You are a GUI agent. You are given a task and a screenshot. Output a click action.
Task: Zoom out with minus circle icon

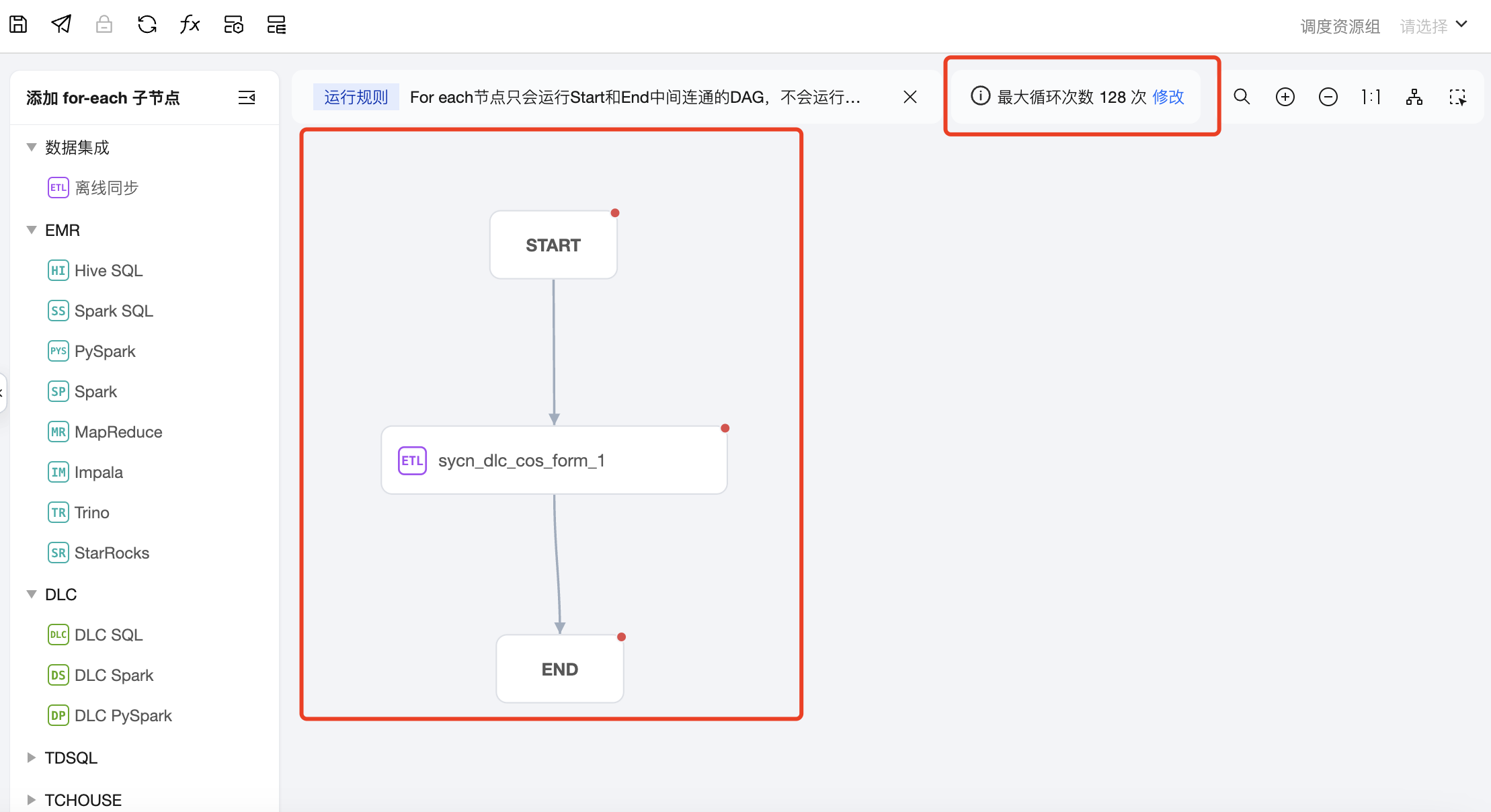pyautogui.click(x=1328, y=97)
